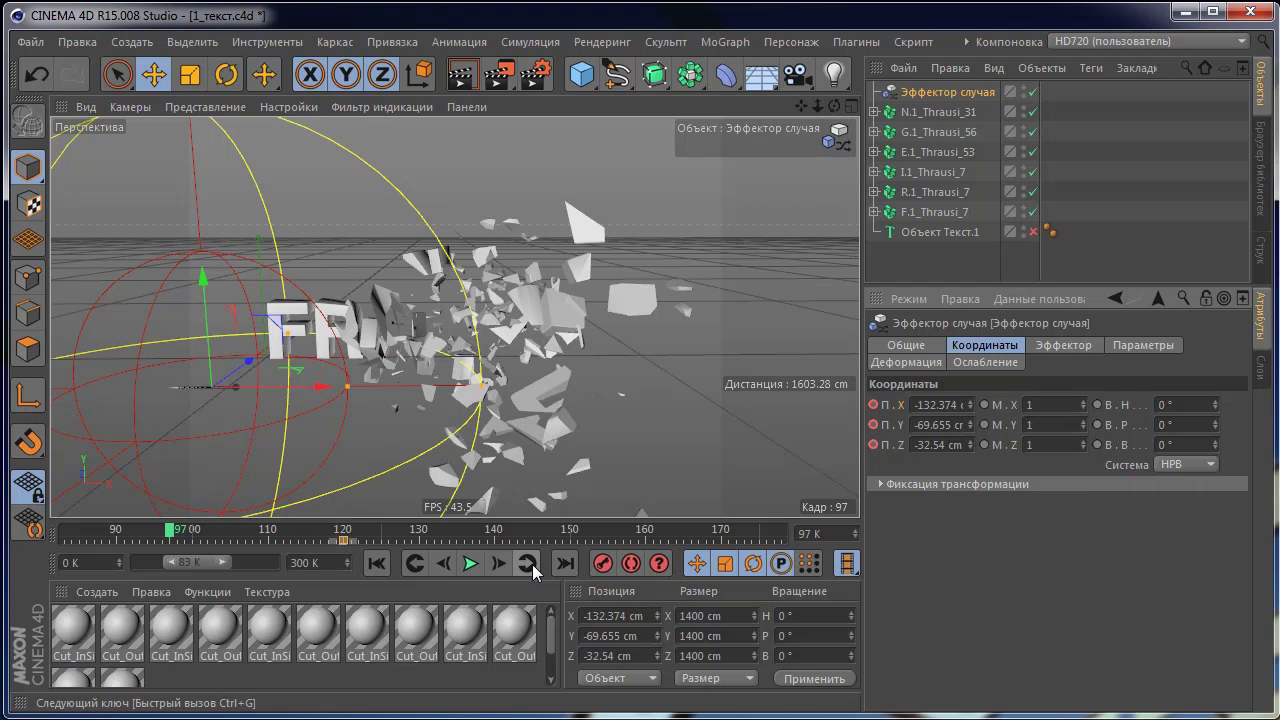Toggle coordinate system cube icon
1280x720 pixels.
(421, 73)
